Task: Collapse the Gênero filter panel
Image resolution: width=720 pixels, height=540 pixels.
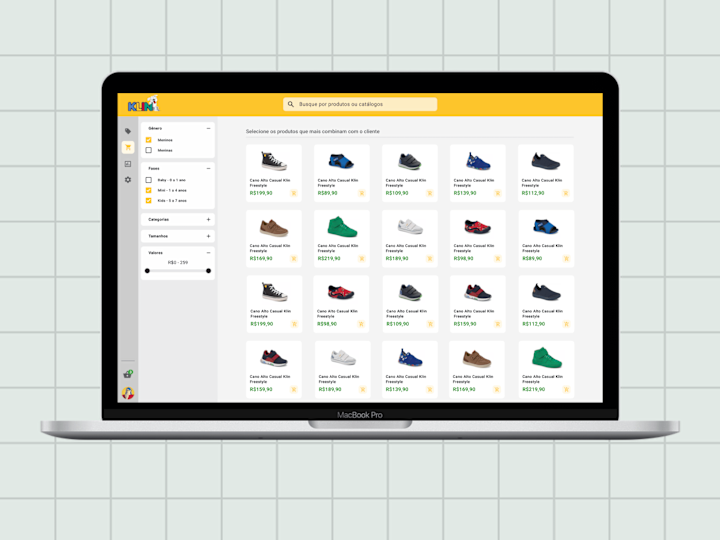Action: (x=208, y=129)
